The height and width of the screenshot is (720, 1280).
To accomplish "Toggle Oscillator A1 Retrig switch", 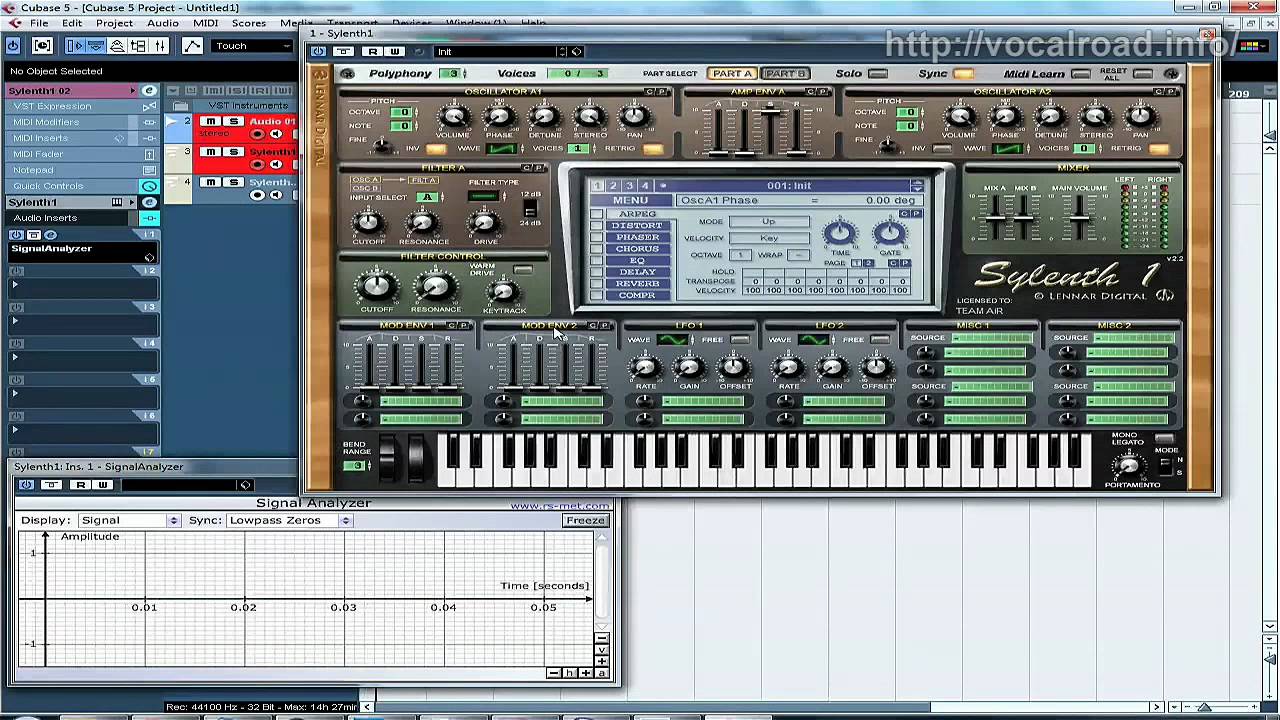I will 652,149.
